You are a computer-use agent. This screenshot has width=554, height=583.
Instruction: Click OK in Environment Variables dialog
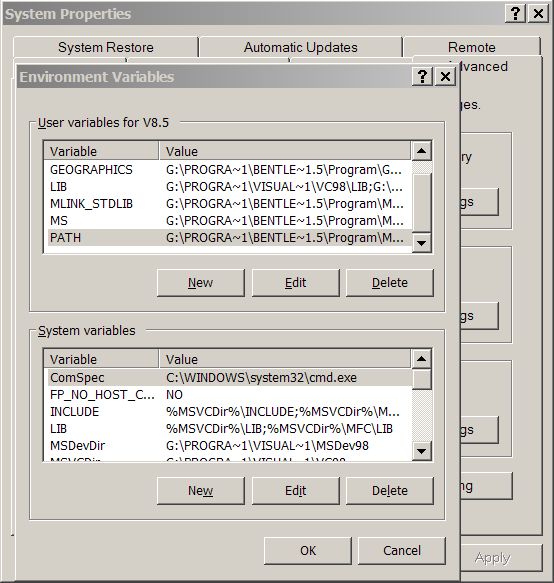pyautogui.click(x=308, y=551)
